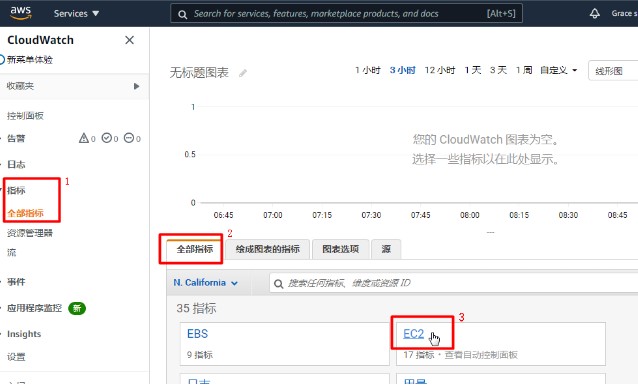
Task: Set time range to 3 天
Action: pos(498,70)
